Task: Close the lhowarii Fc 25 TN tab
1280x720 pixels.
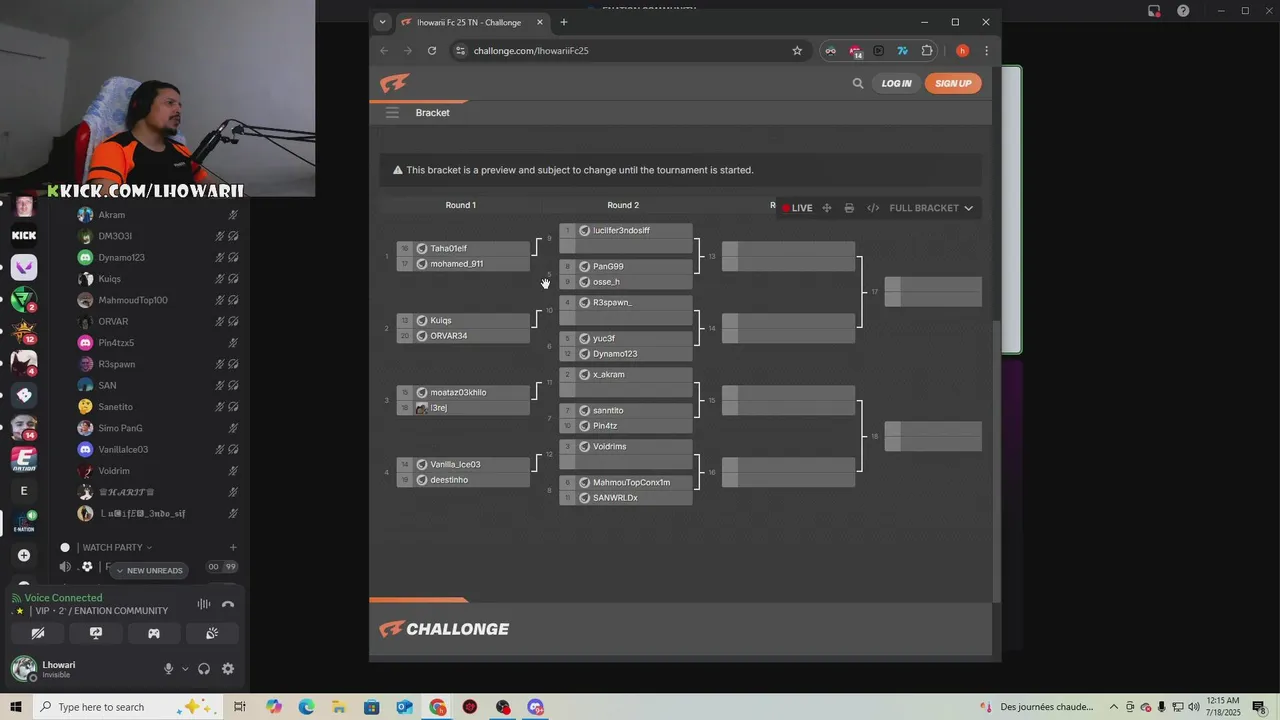Action: coord(540,22)
